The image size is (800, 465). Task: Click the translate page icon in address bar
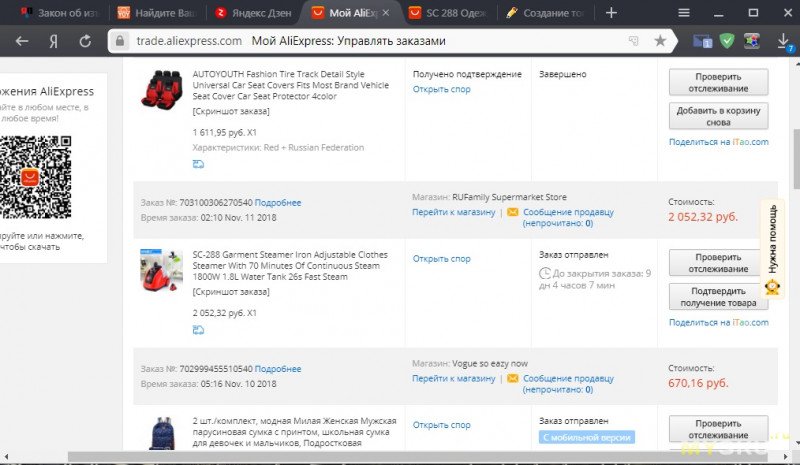point(633,41)
